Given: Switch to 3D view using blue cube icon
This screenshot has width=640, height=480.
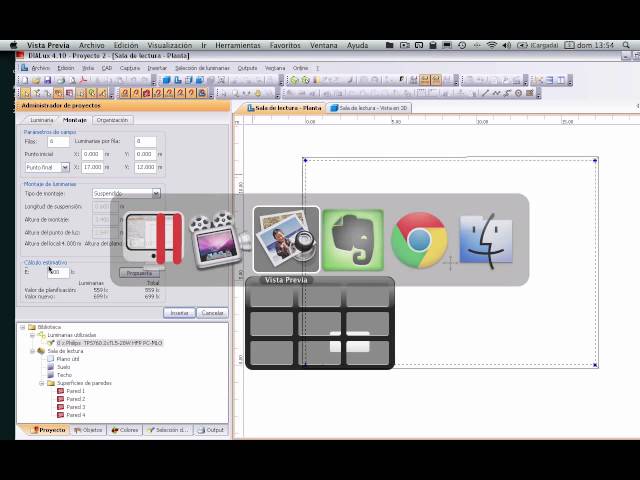Looking at the screenshot, I should [x=167, y=80].
